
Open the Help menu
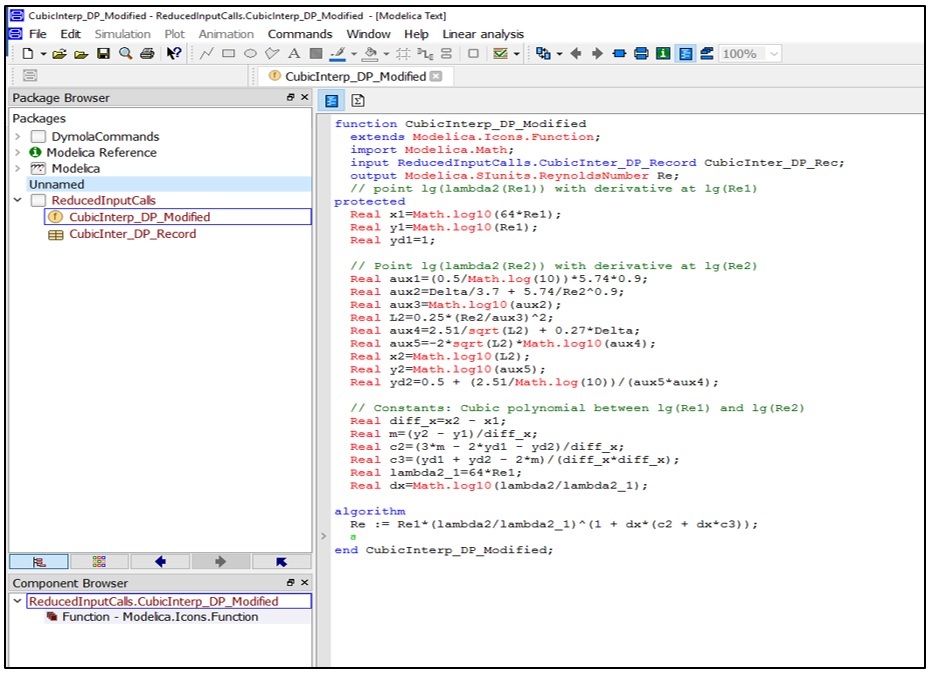[416, 34]
